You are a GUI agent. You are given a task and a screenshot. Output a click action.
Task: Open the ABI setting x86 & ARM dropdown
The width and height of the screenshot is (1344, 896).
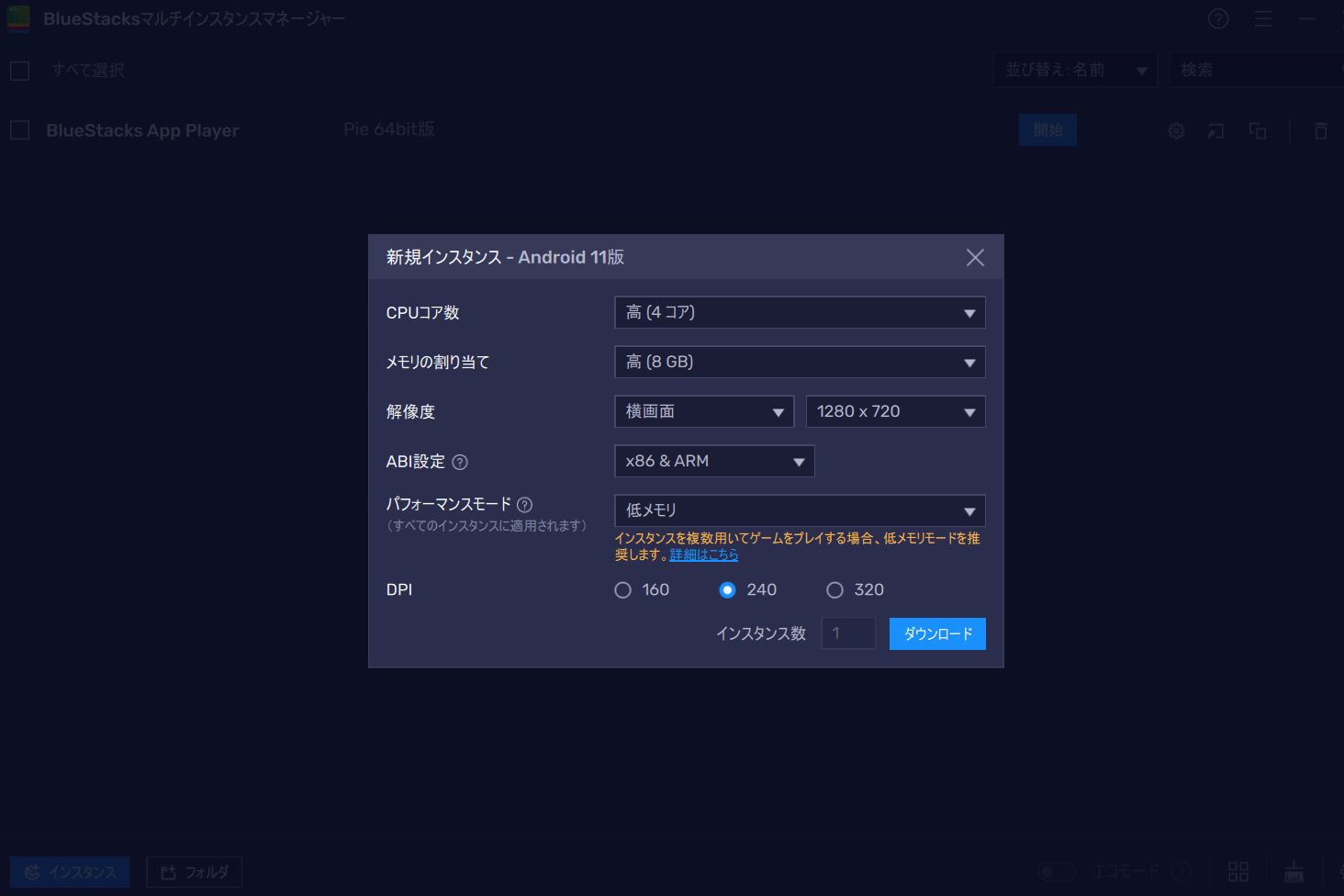[x=714, y=462]
